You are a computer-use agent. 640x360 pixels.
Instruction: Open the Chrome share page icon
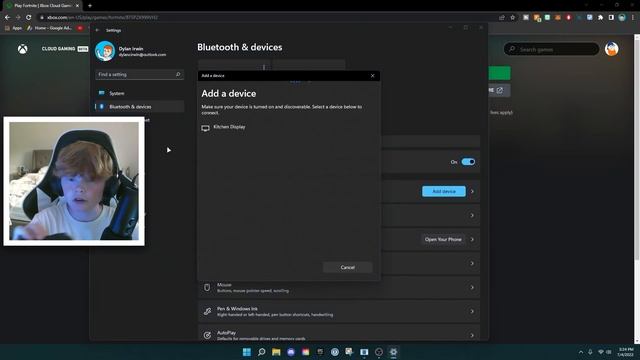(x=502, y=18)
